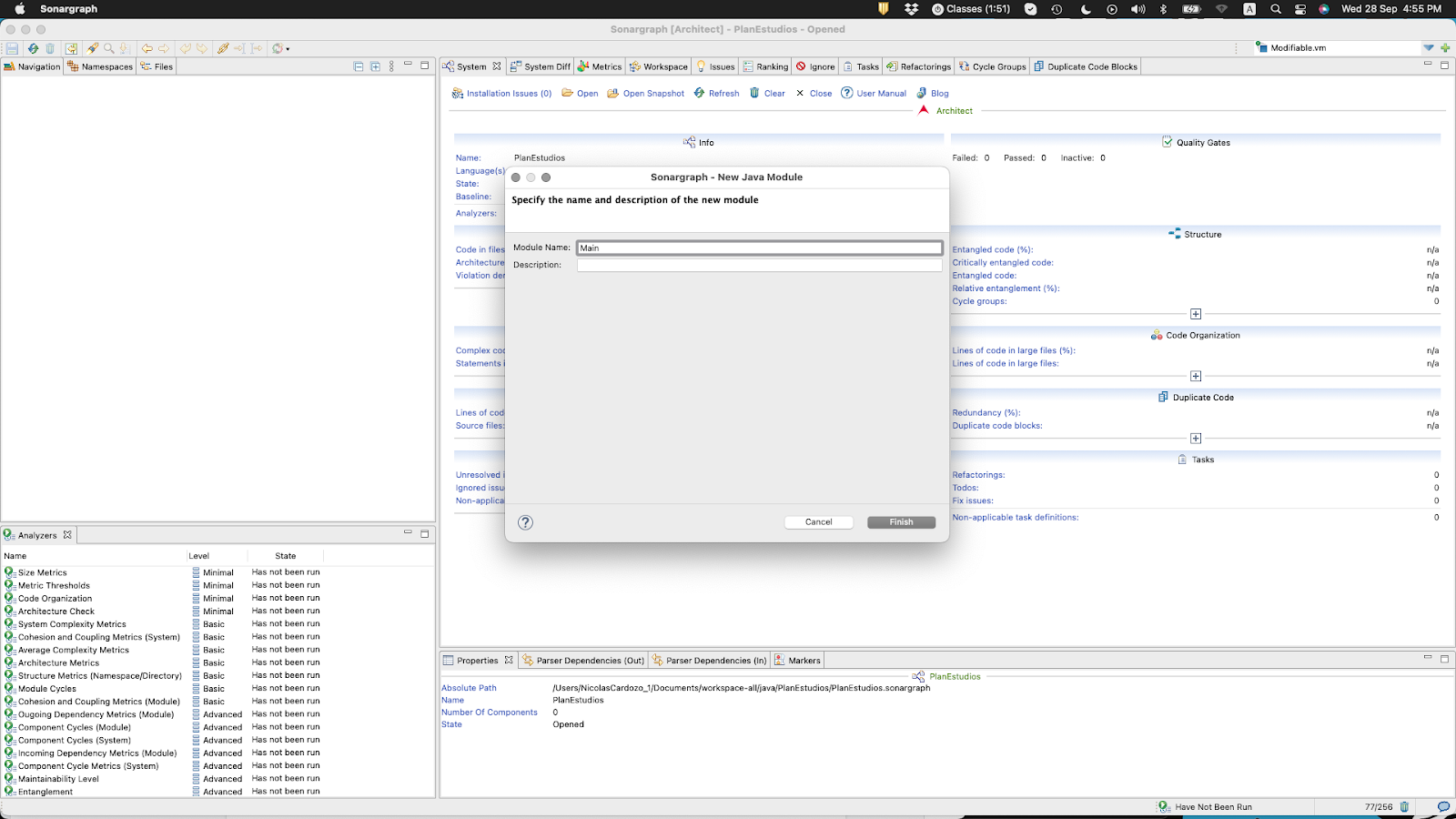The width and height of the screenshot is (1456, 819).
Task: Run the garbage collector trash icon in the status bar
Action: tap(1404, 807)
